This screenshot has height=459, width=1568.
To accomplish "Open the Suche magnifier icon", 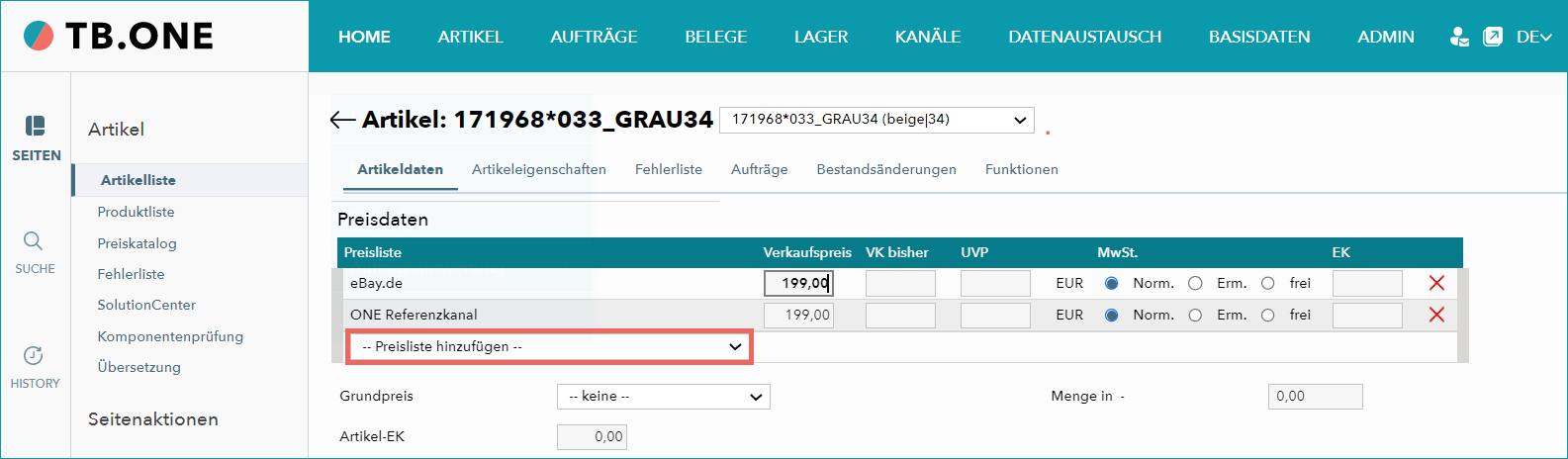I will click(34, 241).
